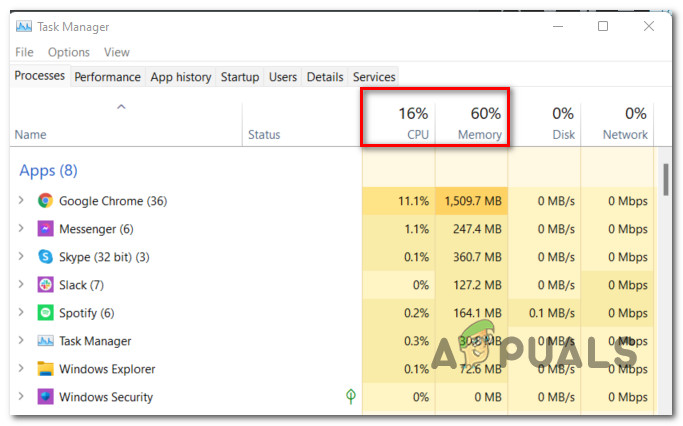Click the Skype app icon
The width and height of the screenshot is (683, 426).
tap(45, 257)
